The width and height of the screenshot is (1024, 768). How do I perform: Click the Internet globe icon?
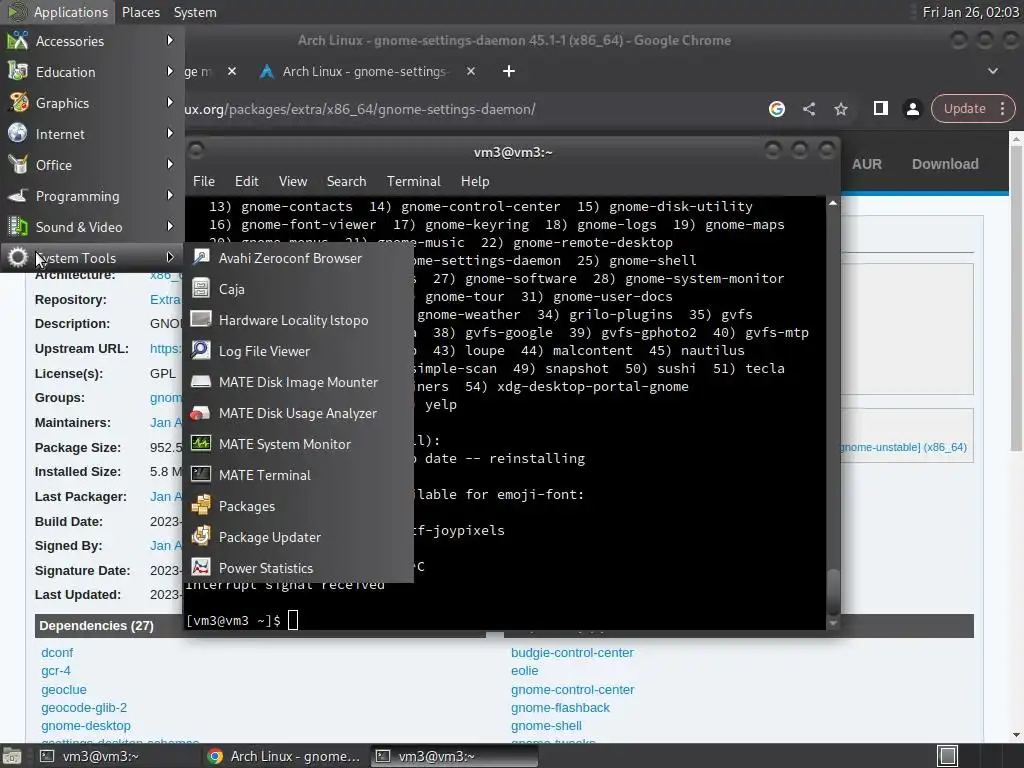tap(18, 133)
